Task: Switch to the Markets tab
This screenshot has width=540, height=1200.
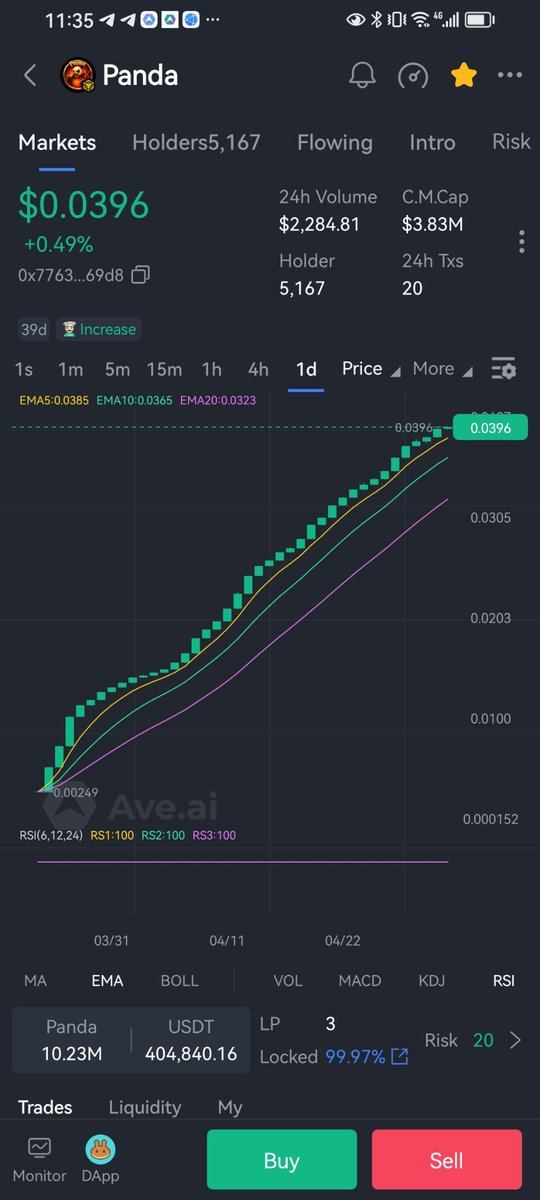Action: pos(57,142)
